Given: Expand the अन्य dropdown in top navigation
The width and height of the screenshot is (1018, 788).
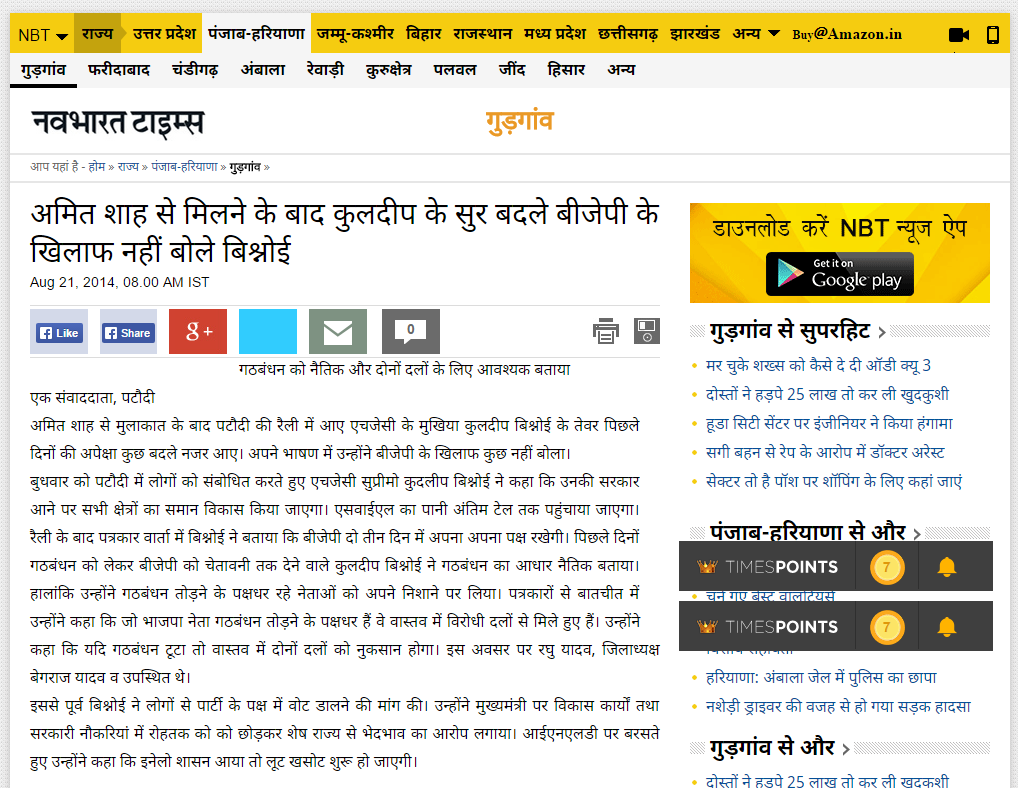Looking at the screenshot, I should pos(756,34).
